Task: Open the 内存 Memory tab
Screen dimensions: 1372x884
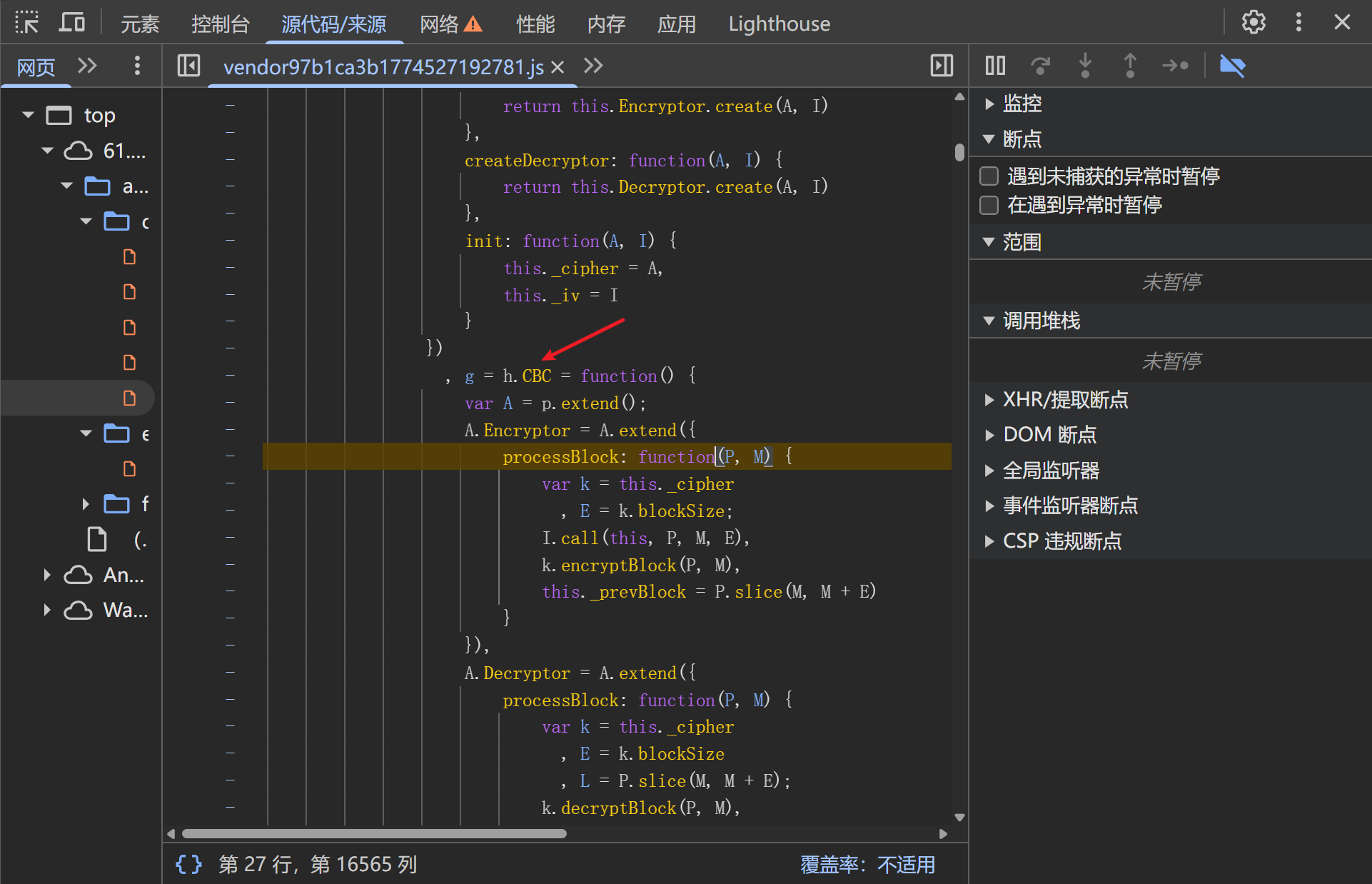Action: tap(606, 24)
